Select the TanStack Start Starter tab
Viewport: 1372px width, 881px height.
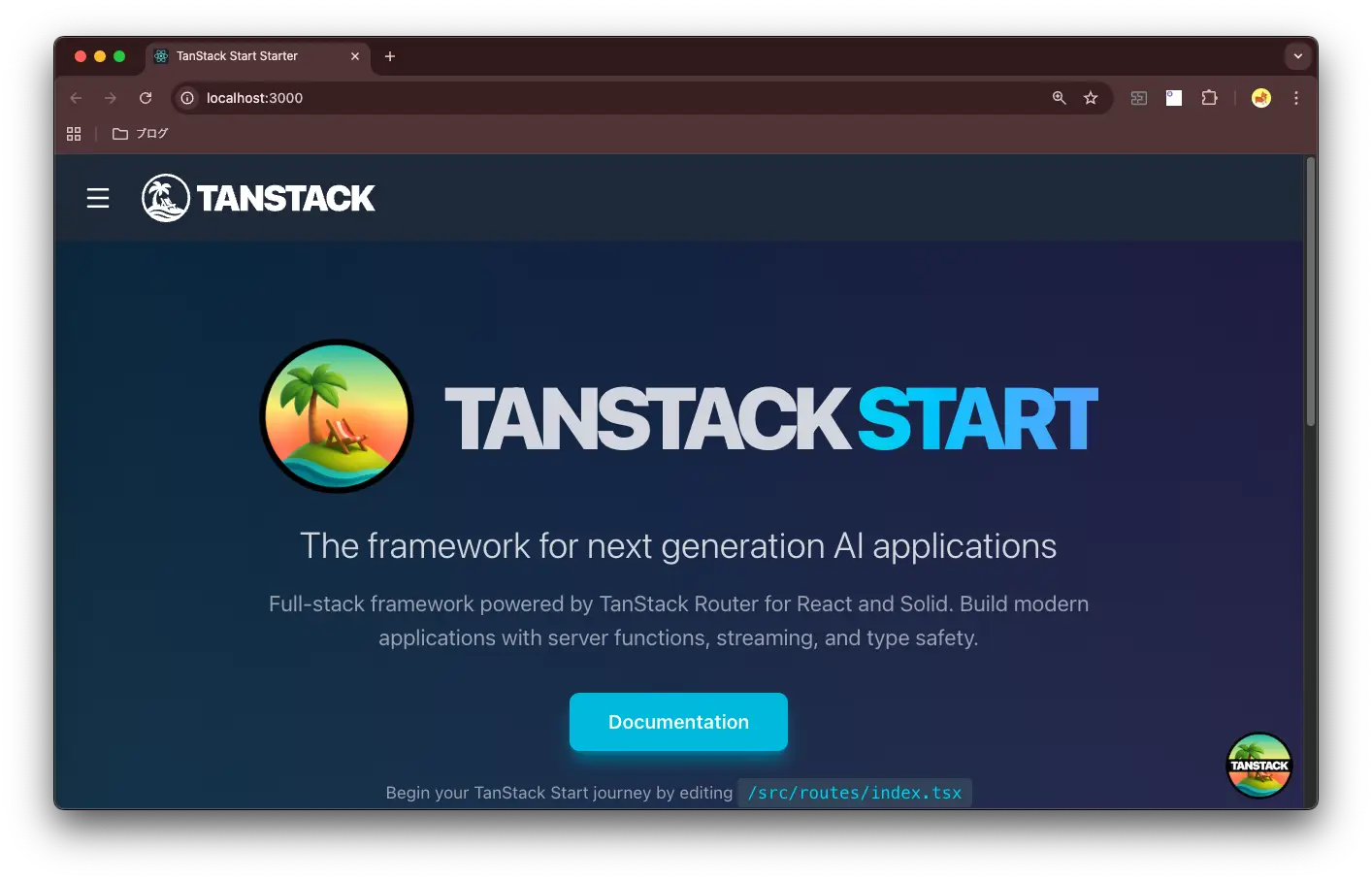coord(257,56)
